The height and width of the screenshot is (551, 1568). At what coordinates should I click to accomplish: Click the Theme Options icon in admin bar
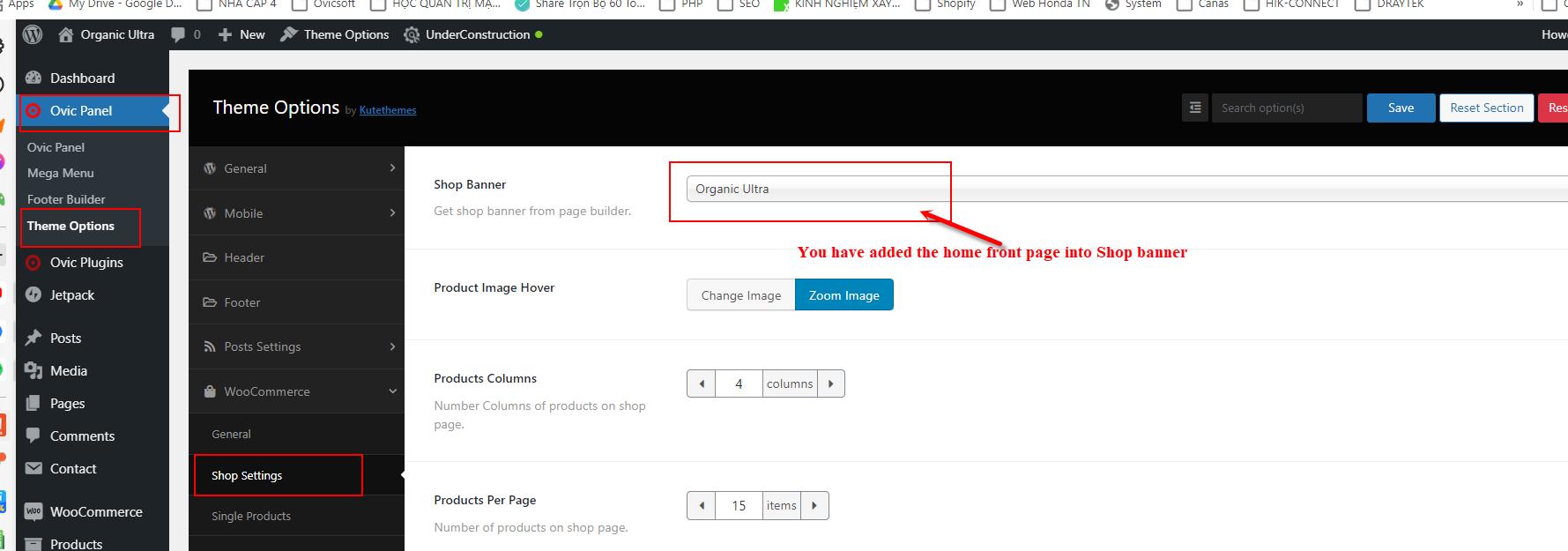[288, 34]
